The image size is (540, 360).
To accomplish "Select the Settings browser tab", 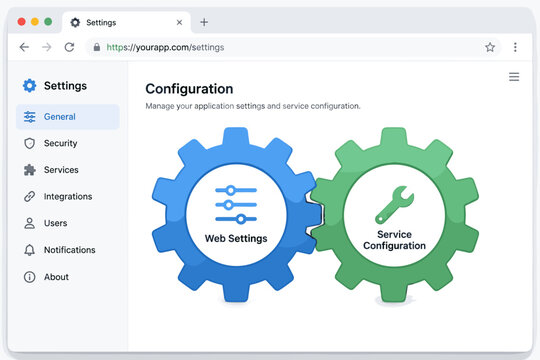I will point(126,22).
